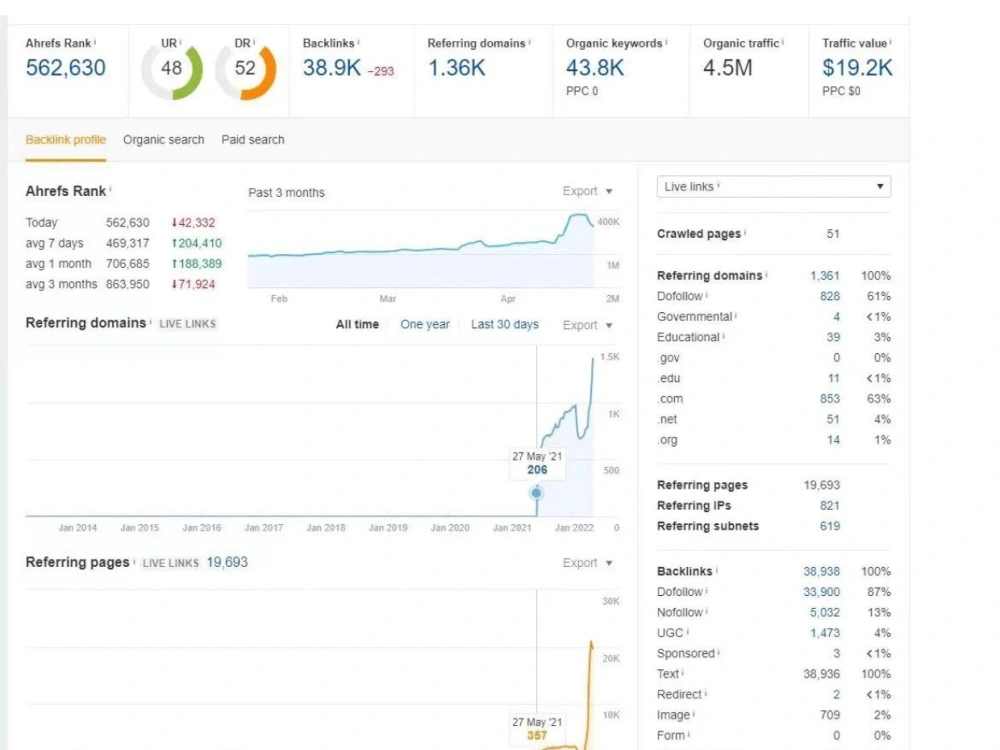Click info icon beside Educational row
1000x750 pixels.
pyautogui.click(x=723, y=335)
